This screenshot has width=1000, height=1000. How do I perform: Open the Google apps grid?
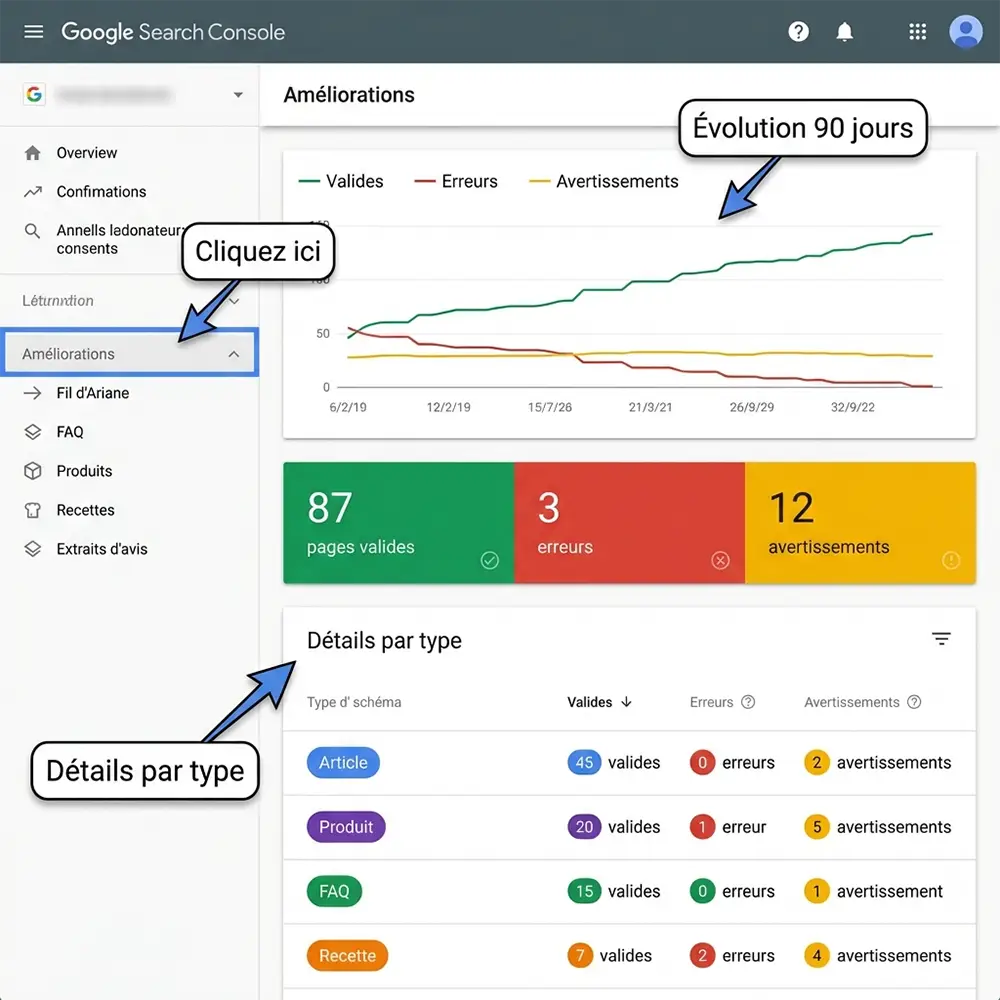click(x=917, y=31)
